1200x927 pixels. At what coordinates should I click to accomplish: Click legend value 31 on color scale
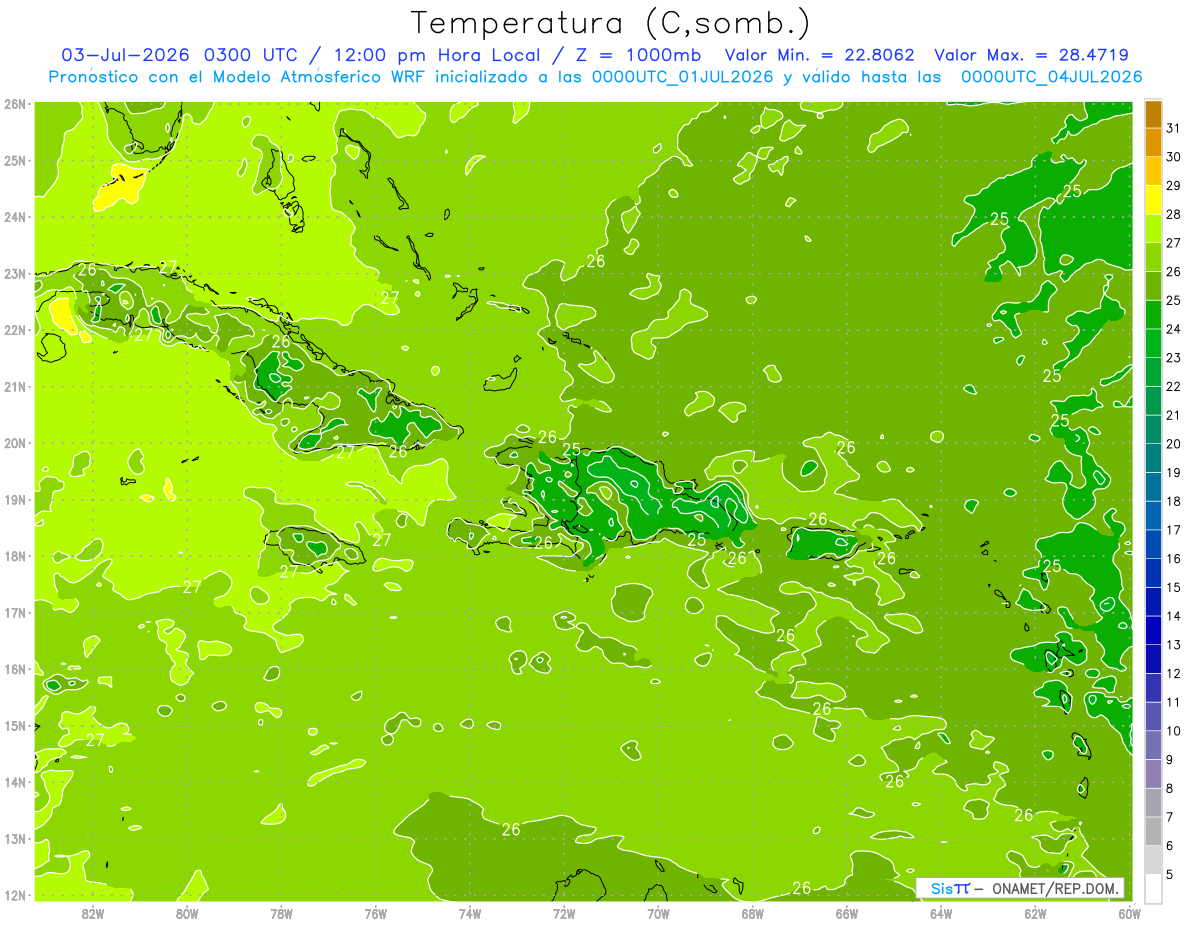pyautogui.click(x=1174, y=128)
